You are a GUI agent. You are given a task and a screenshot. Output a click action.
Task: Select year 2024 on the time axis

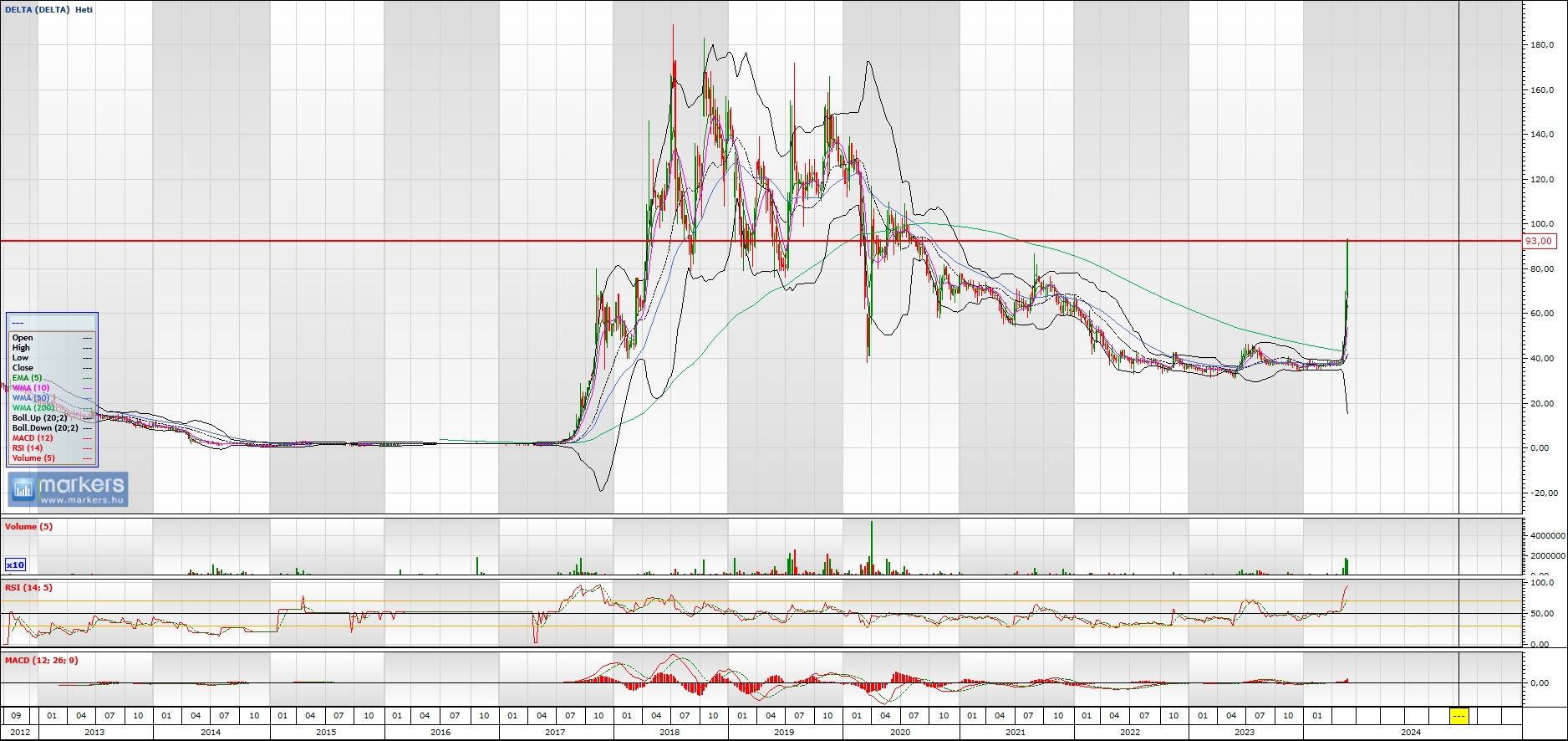coord(1411,732)
